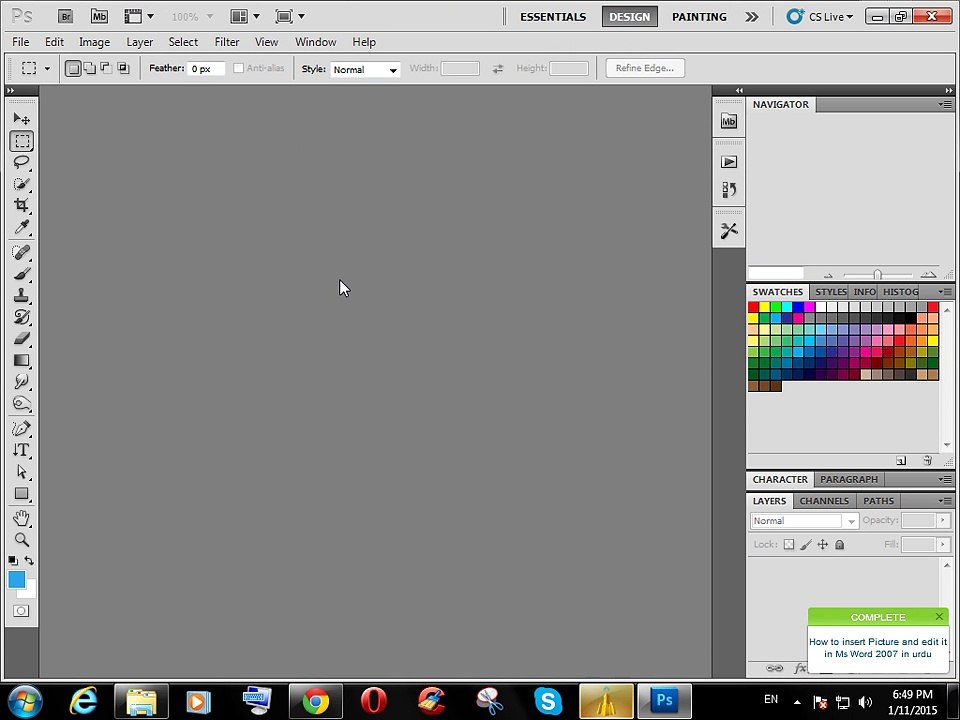Select the History Brush tool
Screen dimensions: 960x720
(x=21, y=317)
